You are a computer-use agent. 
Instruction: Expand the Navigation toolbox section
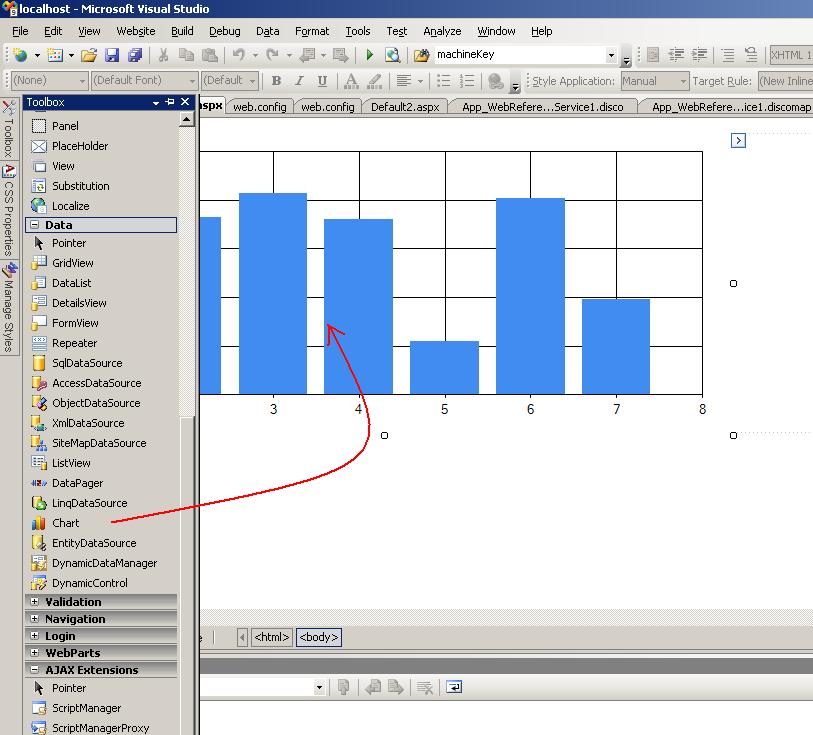pos(35,619)
